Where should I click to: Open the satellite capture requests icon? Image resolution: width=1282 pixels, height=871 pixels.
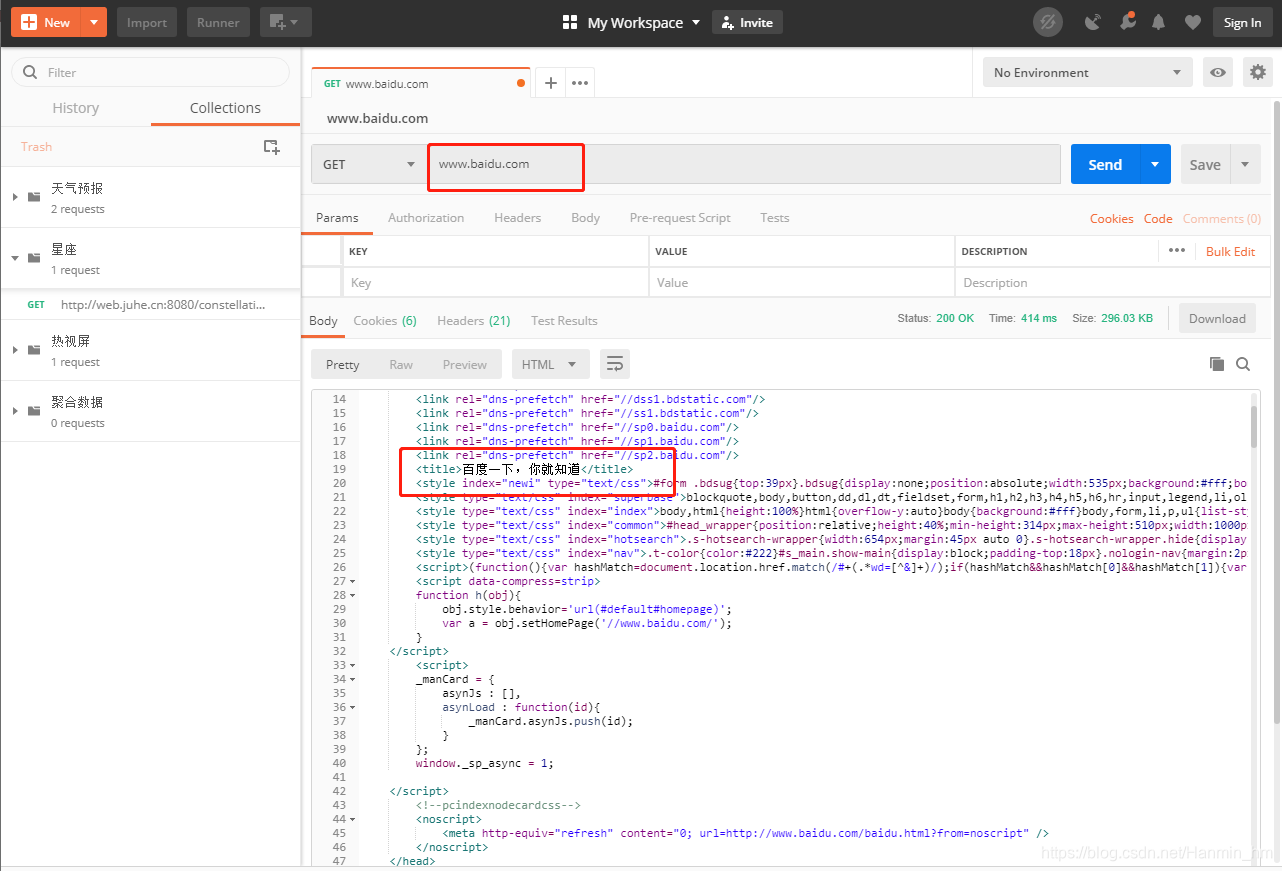(x=1093, y=22)
